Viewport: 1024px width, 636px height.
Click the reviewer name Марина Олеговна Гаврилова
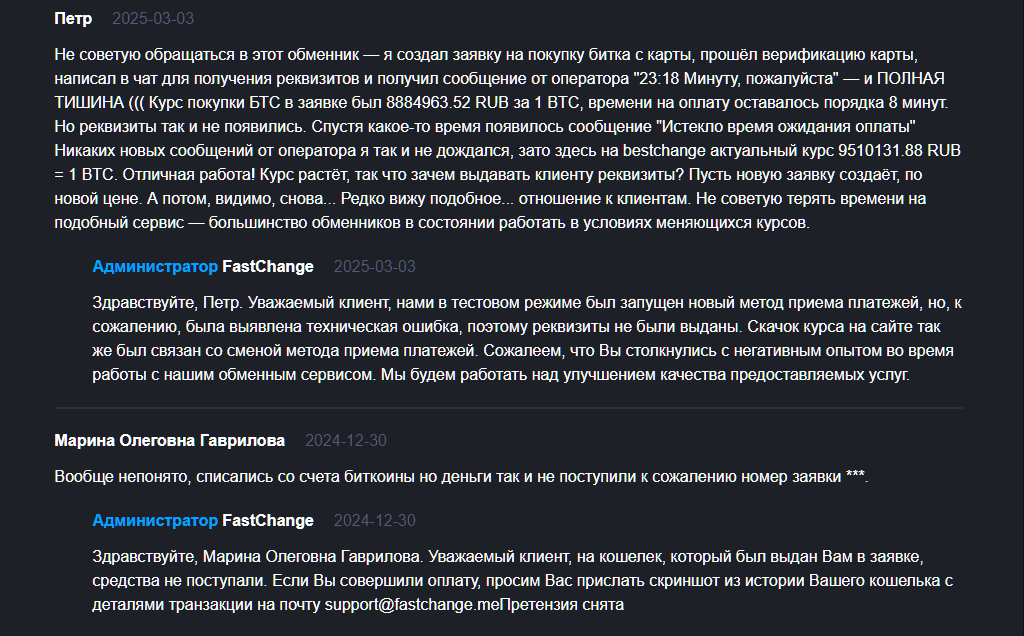pyautogui.click(x=170, y=441)
